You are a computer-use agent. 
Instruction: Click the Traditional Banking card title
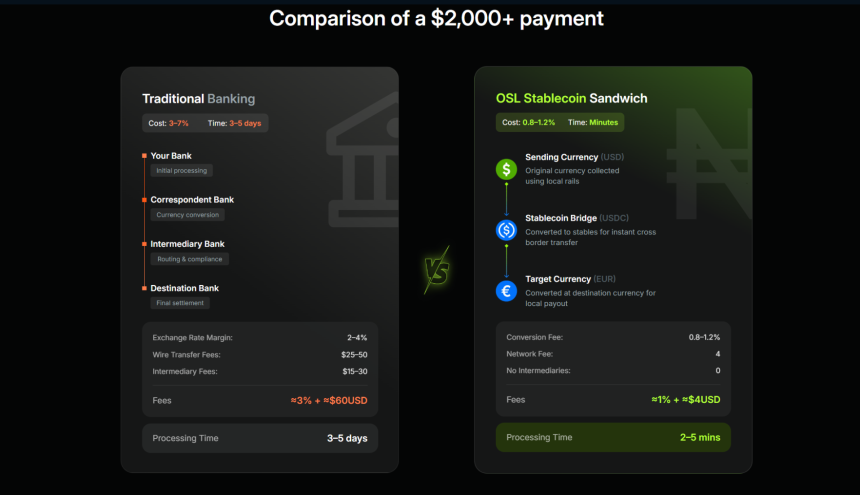pos(198,99)
